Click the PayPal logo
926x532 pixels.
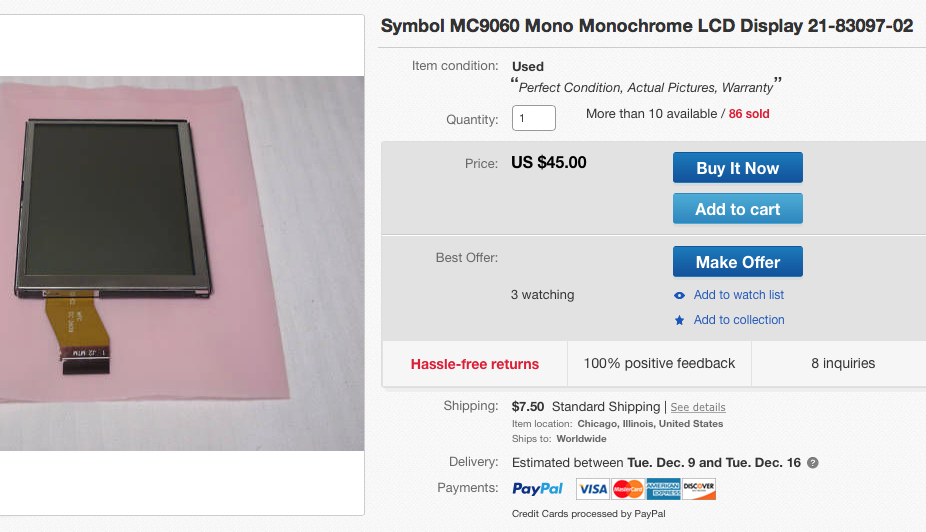[538, 489]
